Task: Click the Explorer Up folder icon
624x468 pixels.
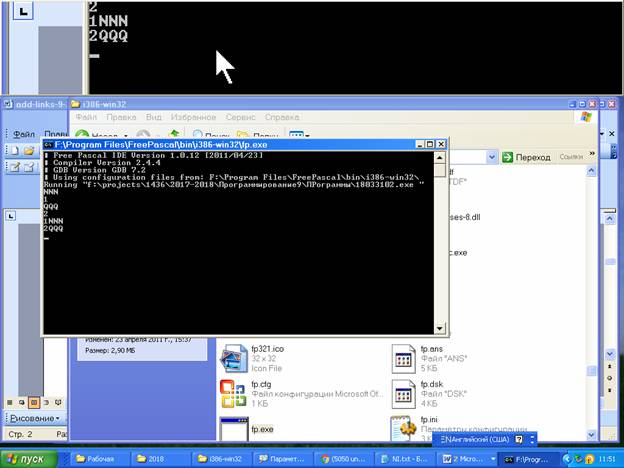Action: point(174,134)
